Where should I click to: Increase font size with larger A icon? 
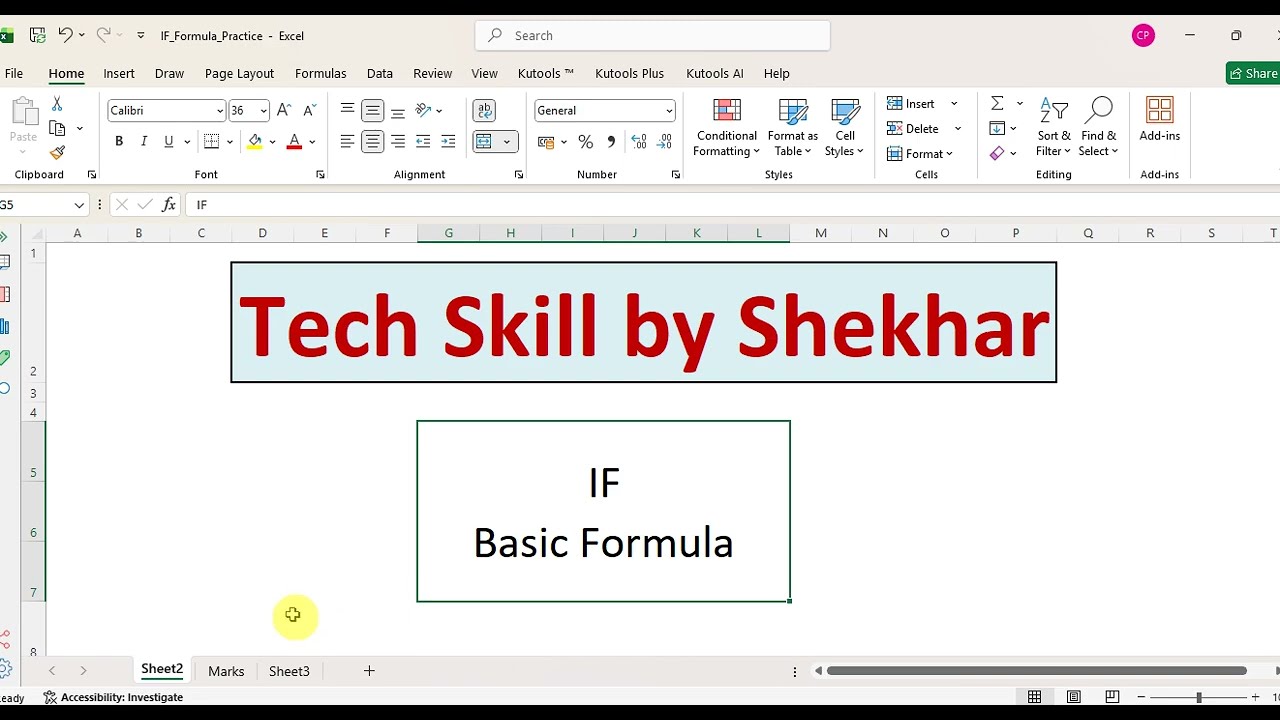[x=284, y=110]
